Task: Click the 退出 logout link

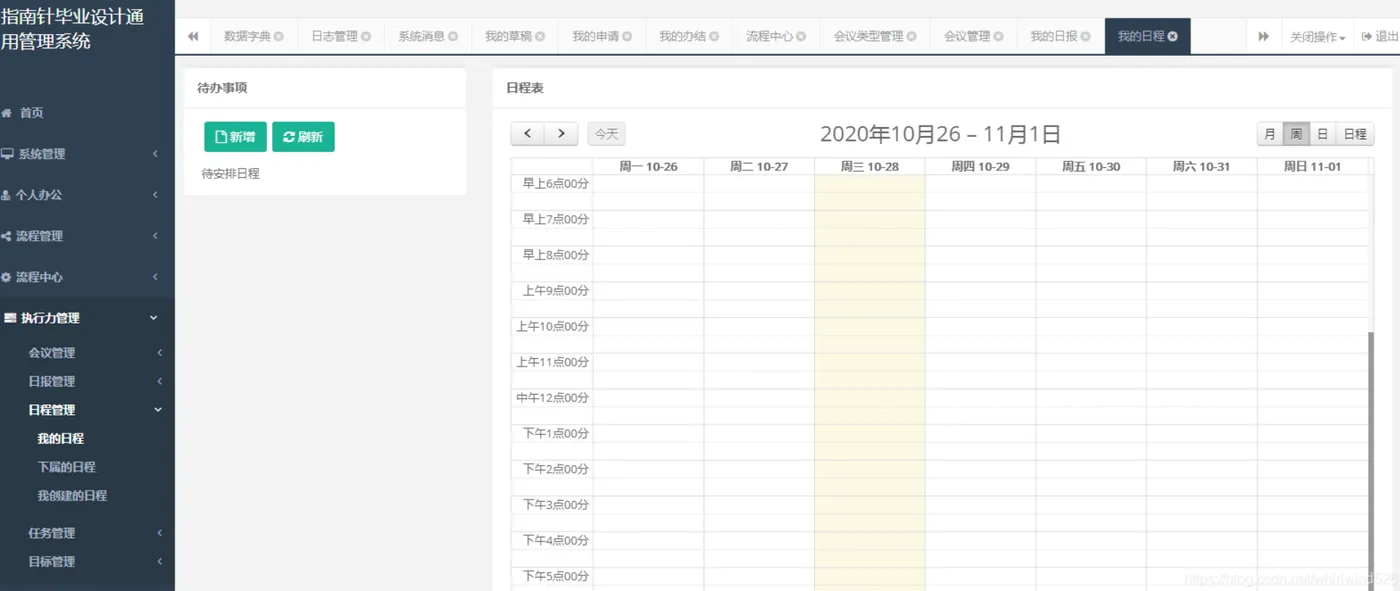Action: pos(1380,36)
